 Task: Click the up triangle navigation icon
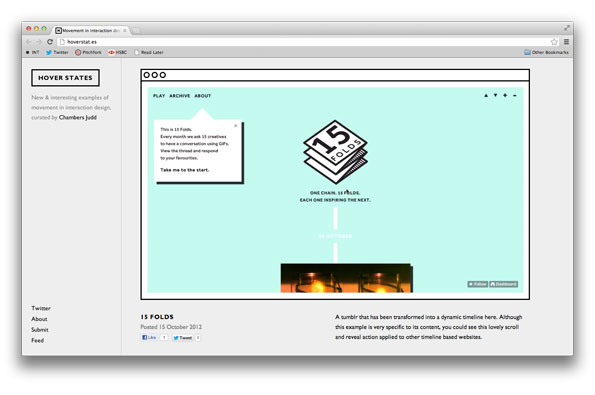[x=486, y=96]
